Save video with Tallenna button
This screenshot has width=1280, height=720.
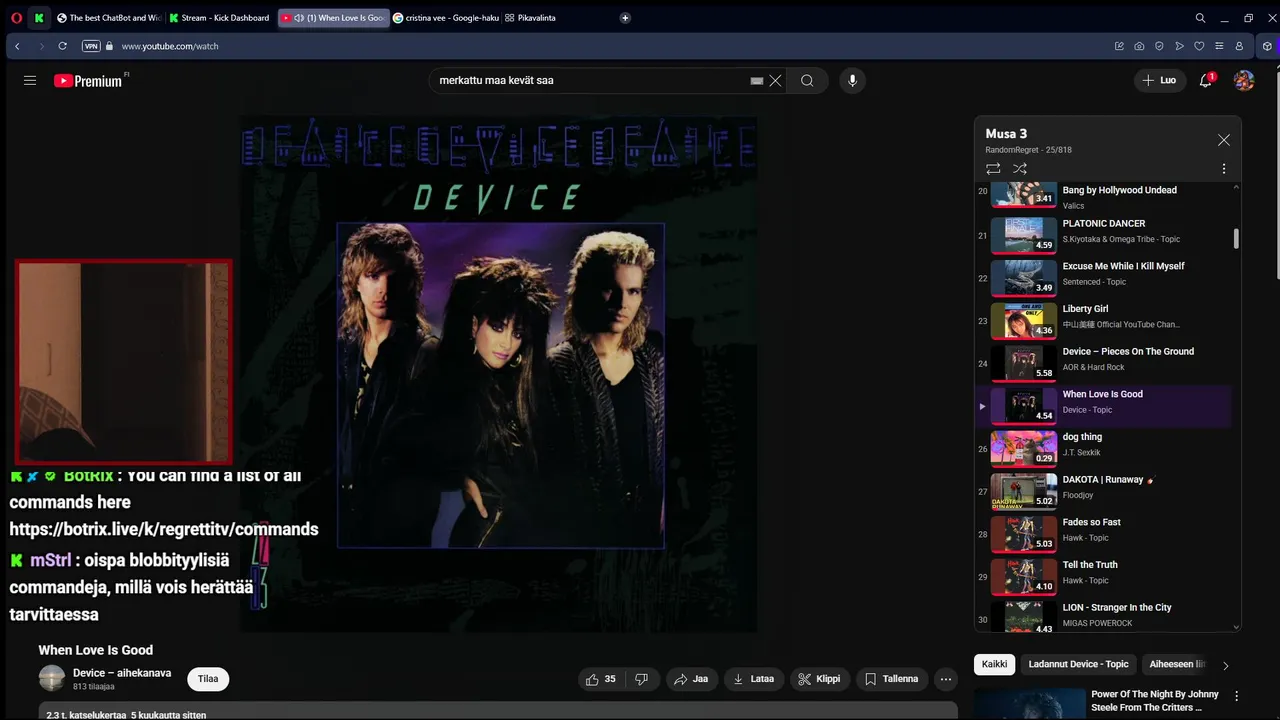[x=892, y=679]
